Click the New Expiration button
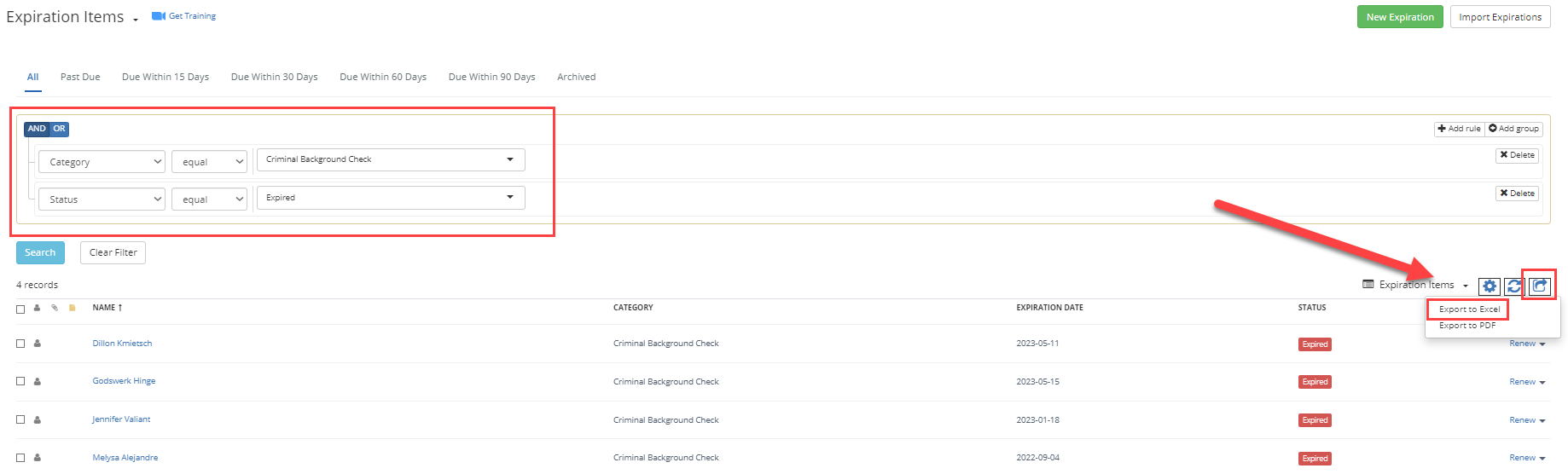This screenshot has height=474, width=1568. 1400,17
